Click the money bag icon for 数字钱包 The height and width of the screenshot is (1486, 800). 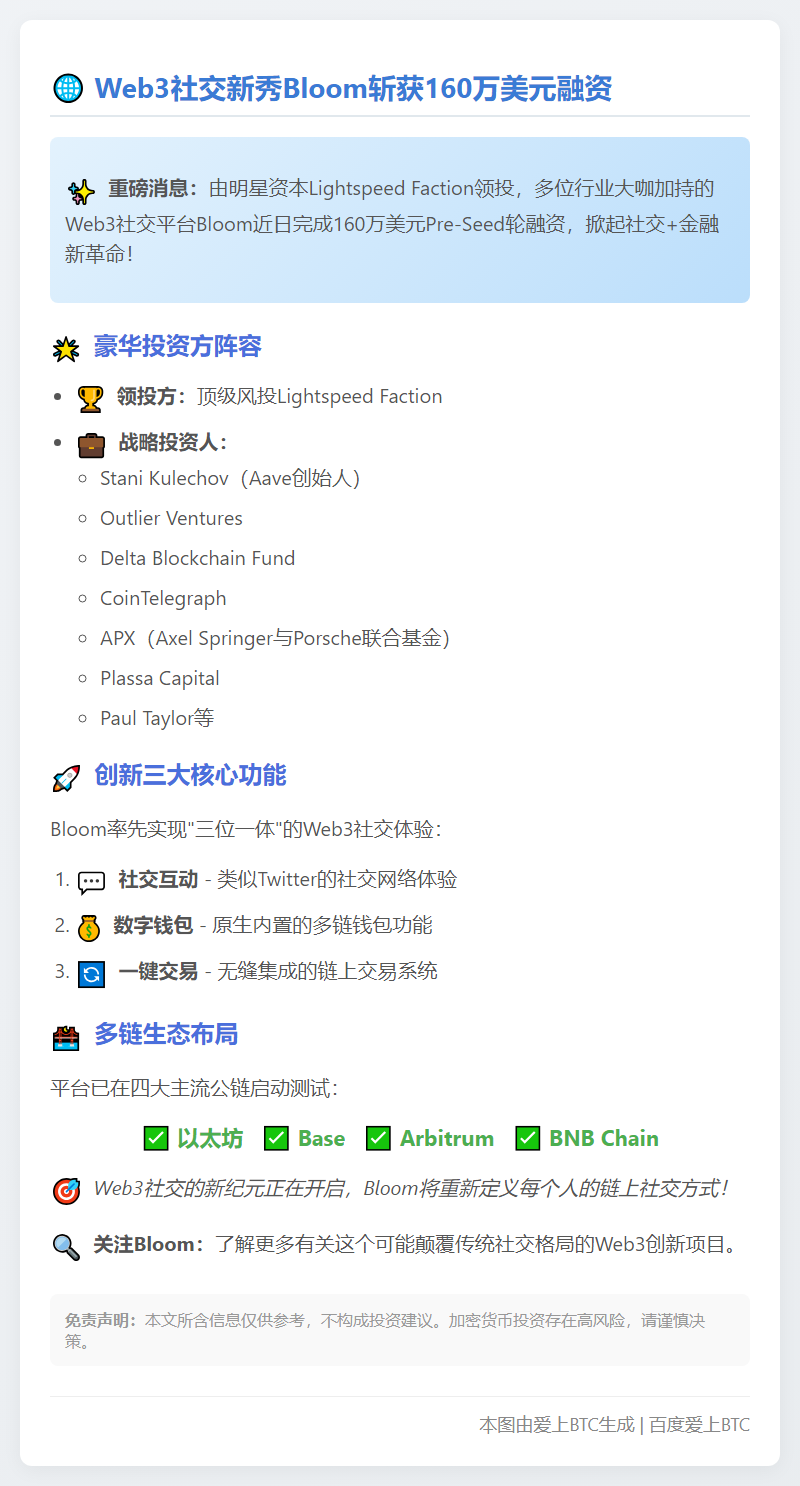[90, 927]
